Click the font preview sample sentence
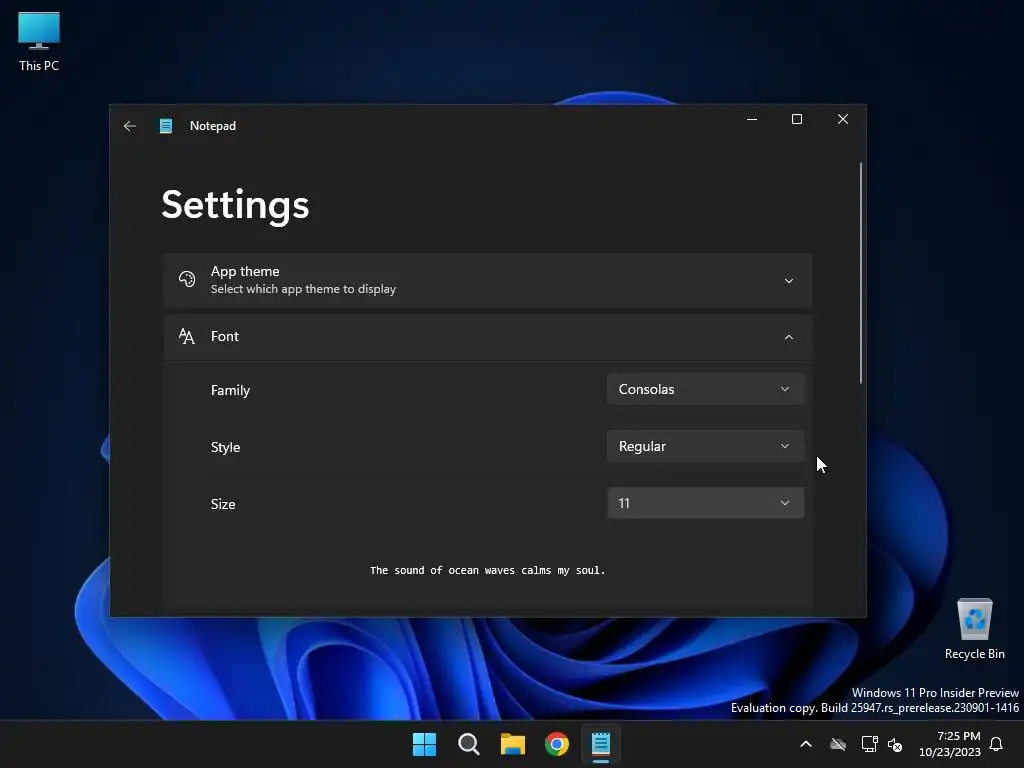1024x768 pixels. [x=487, y=570]
